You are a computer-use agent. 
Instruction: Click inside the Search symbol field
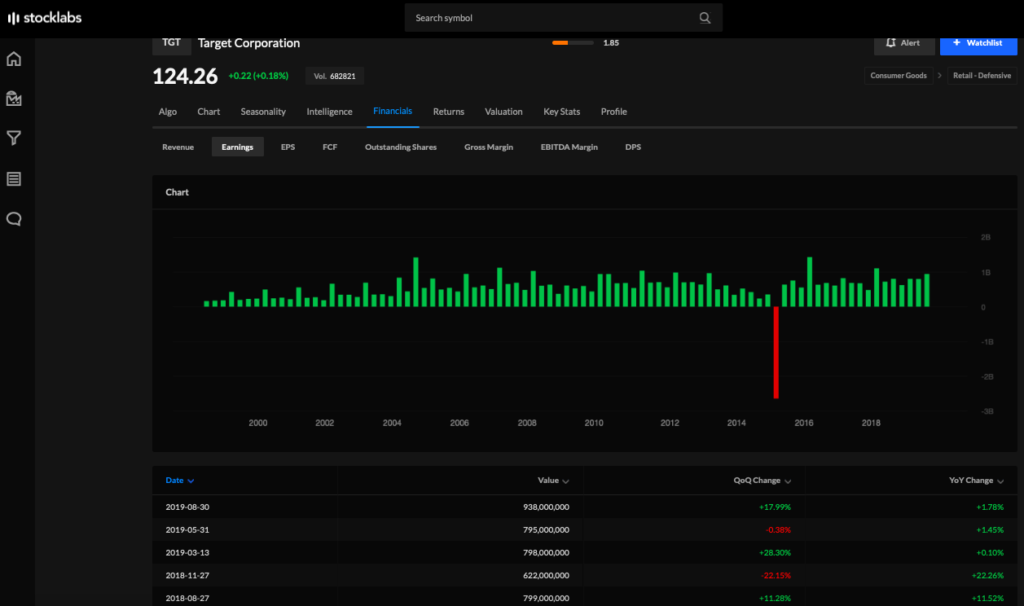click(564, 18)
